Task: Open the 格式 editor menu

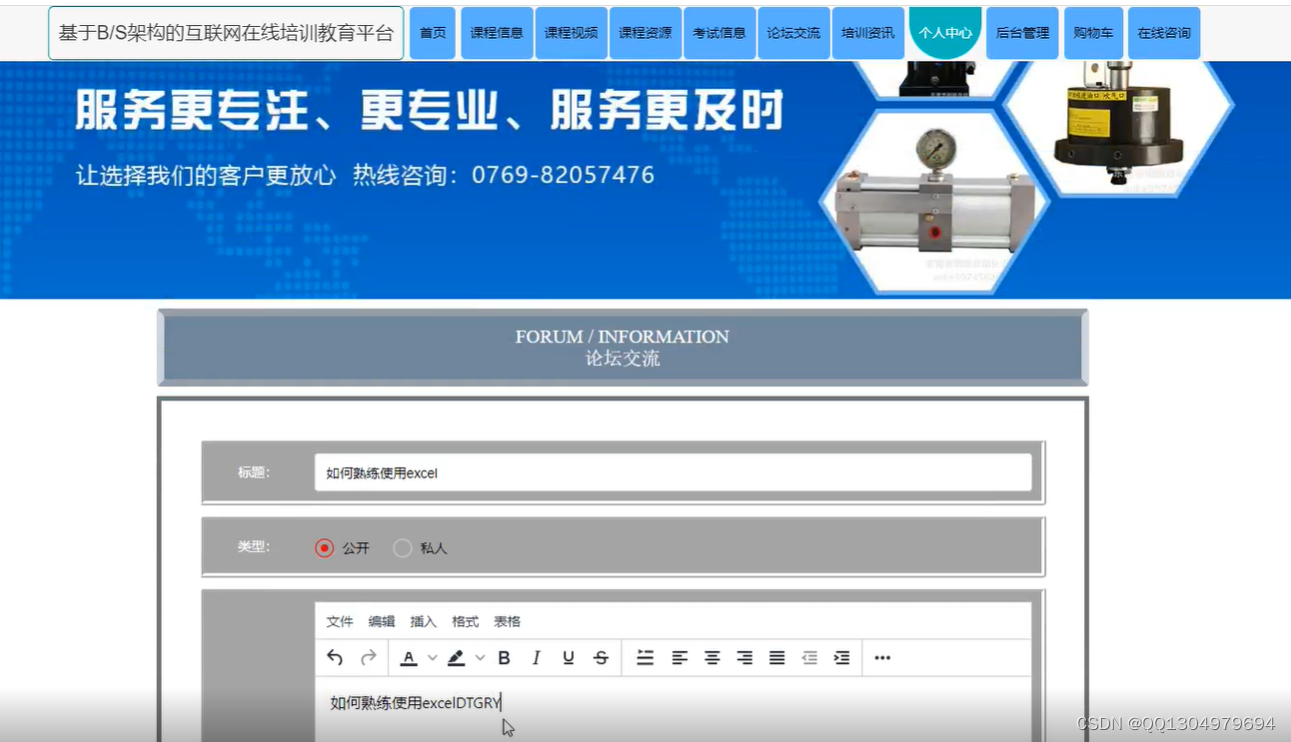Action: [x=465, y=622]
